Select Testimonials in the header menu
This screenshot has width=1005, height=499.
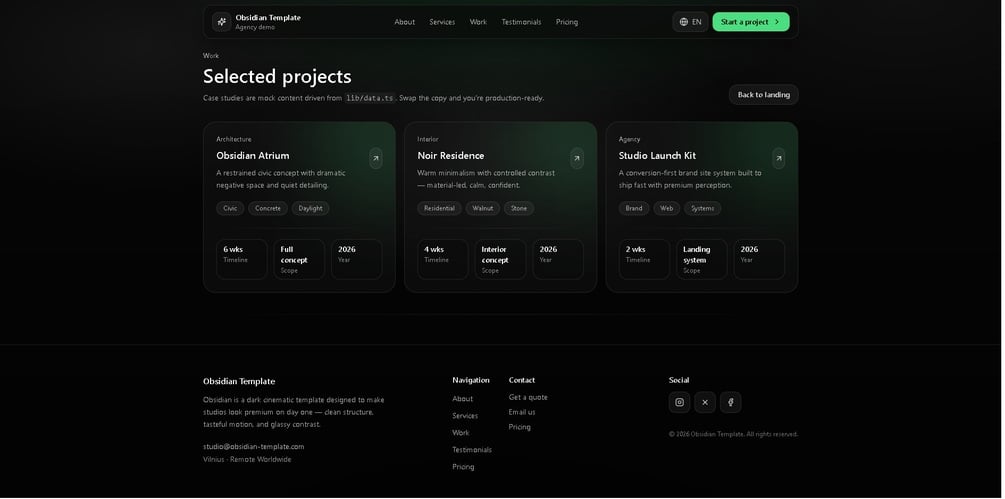click(x=522, y=22)
